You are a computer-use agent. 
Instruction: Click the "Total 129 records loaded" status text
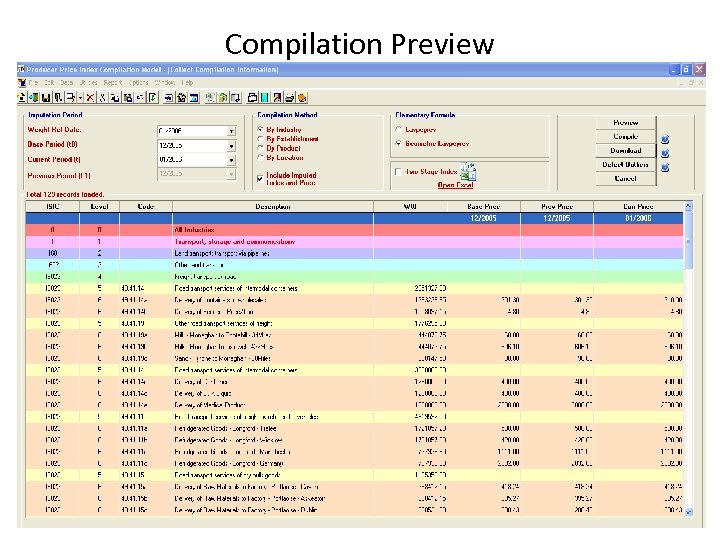(x=65, y=194)
